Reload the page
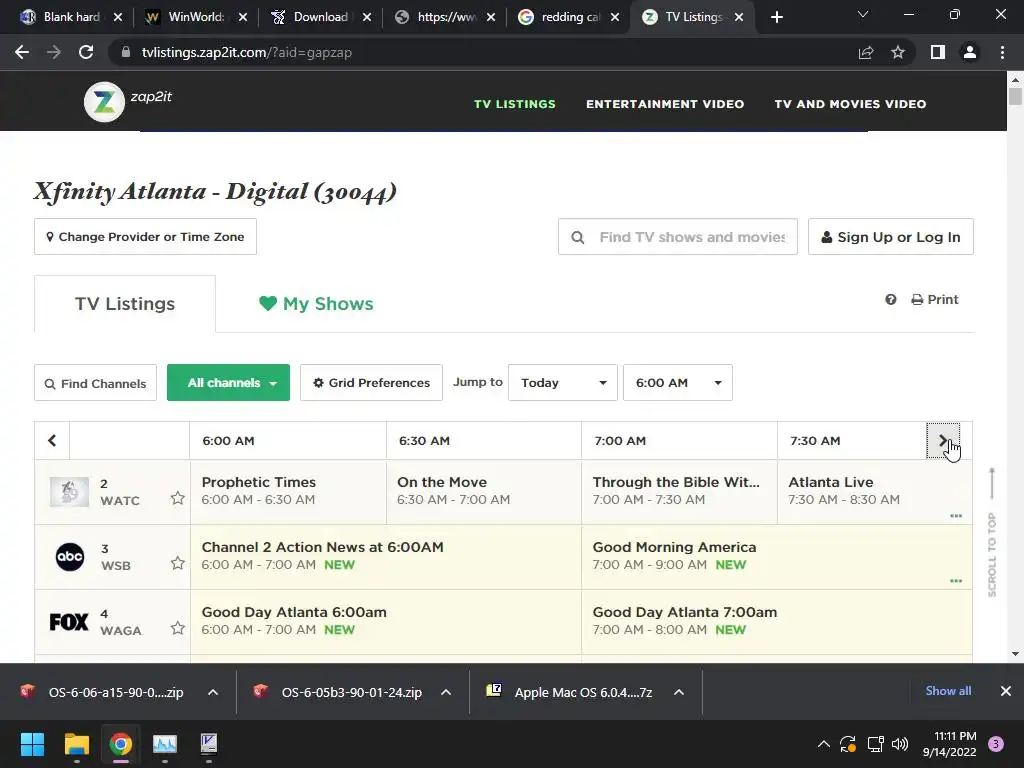 pyautogui.click(x=86, y=52)
